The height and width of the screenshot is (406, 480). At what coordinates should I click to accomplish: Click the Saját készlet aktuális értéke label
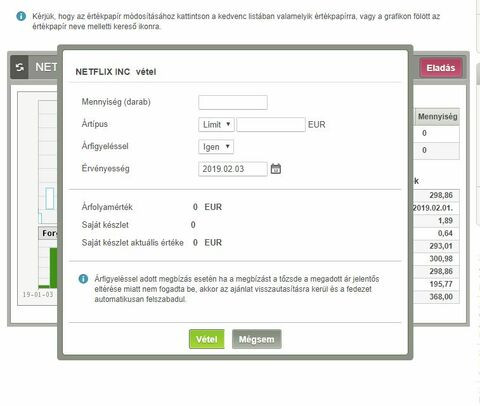pyautogui.click(x=133, y=243)
